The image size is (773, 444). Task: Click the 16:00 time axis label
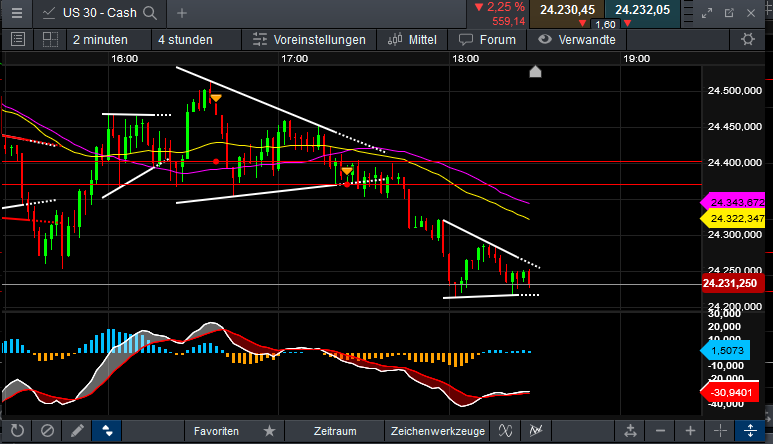click(x=125, y=59)
